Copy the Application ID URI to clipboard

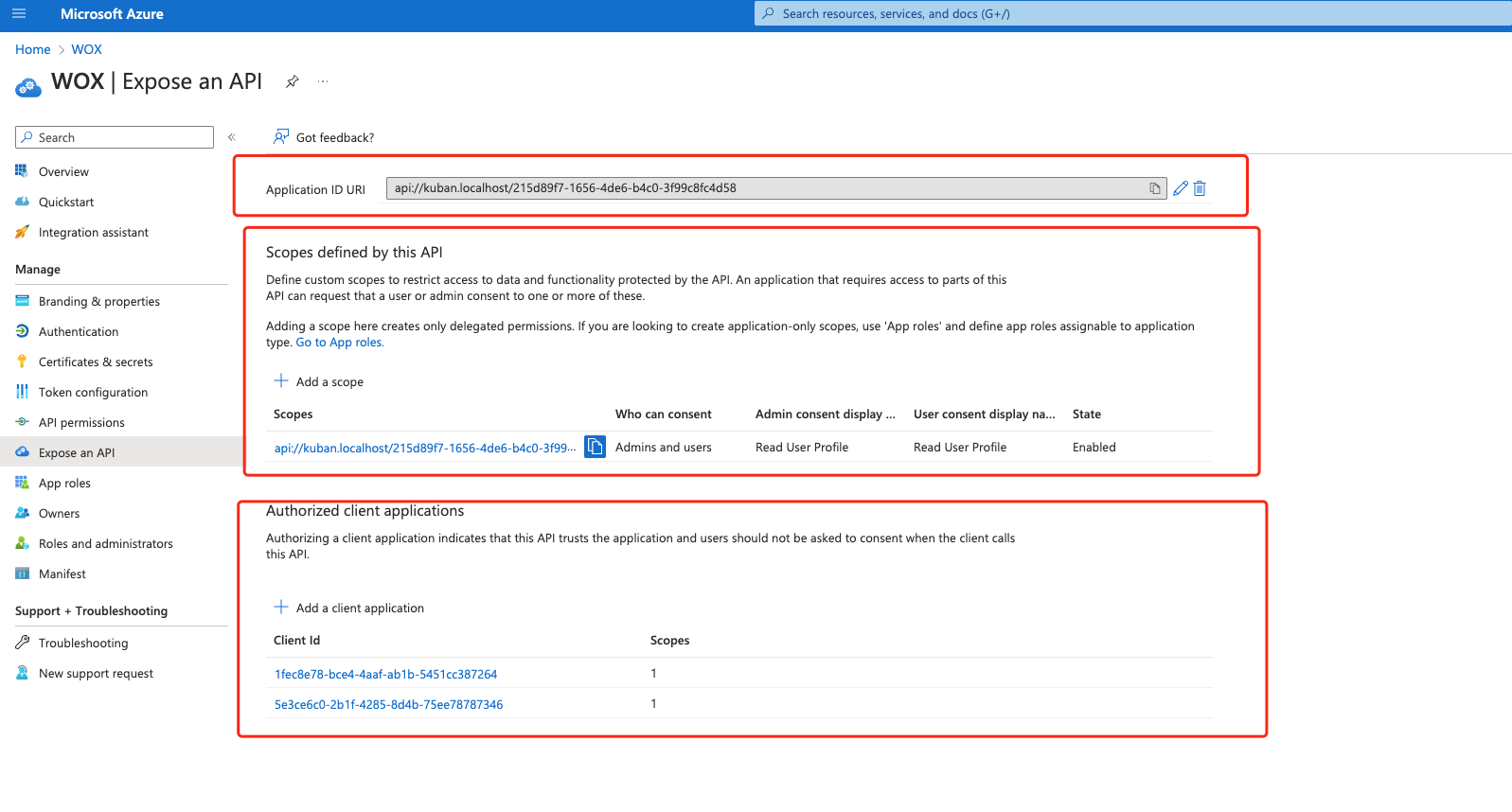(x=1154, y=188)
